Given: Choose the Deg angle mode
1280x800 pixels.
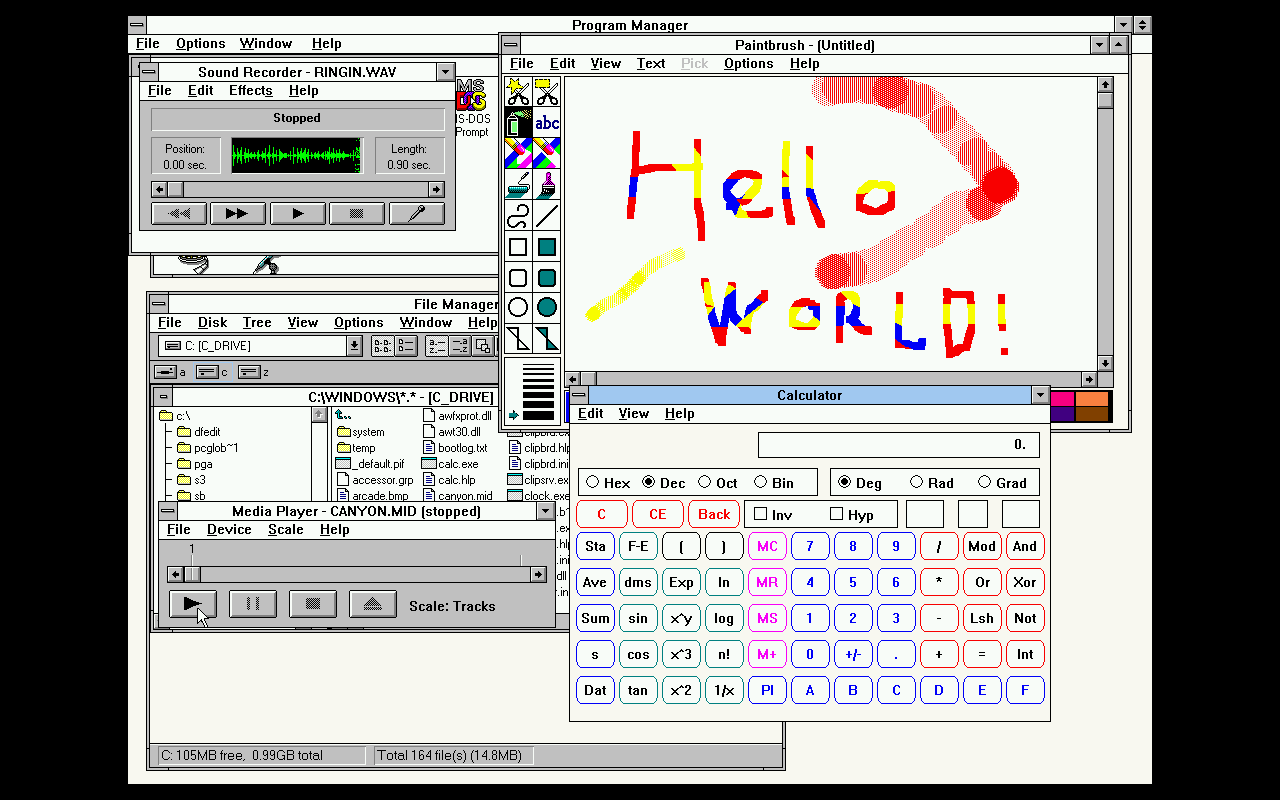Looking at the screenshot, I should click(860, 483).
